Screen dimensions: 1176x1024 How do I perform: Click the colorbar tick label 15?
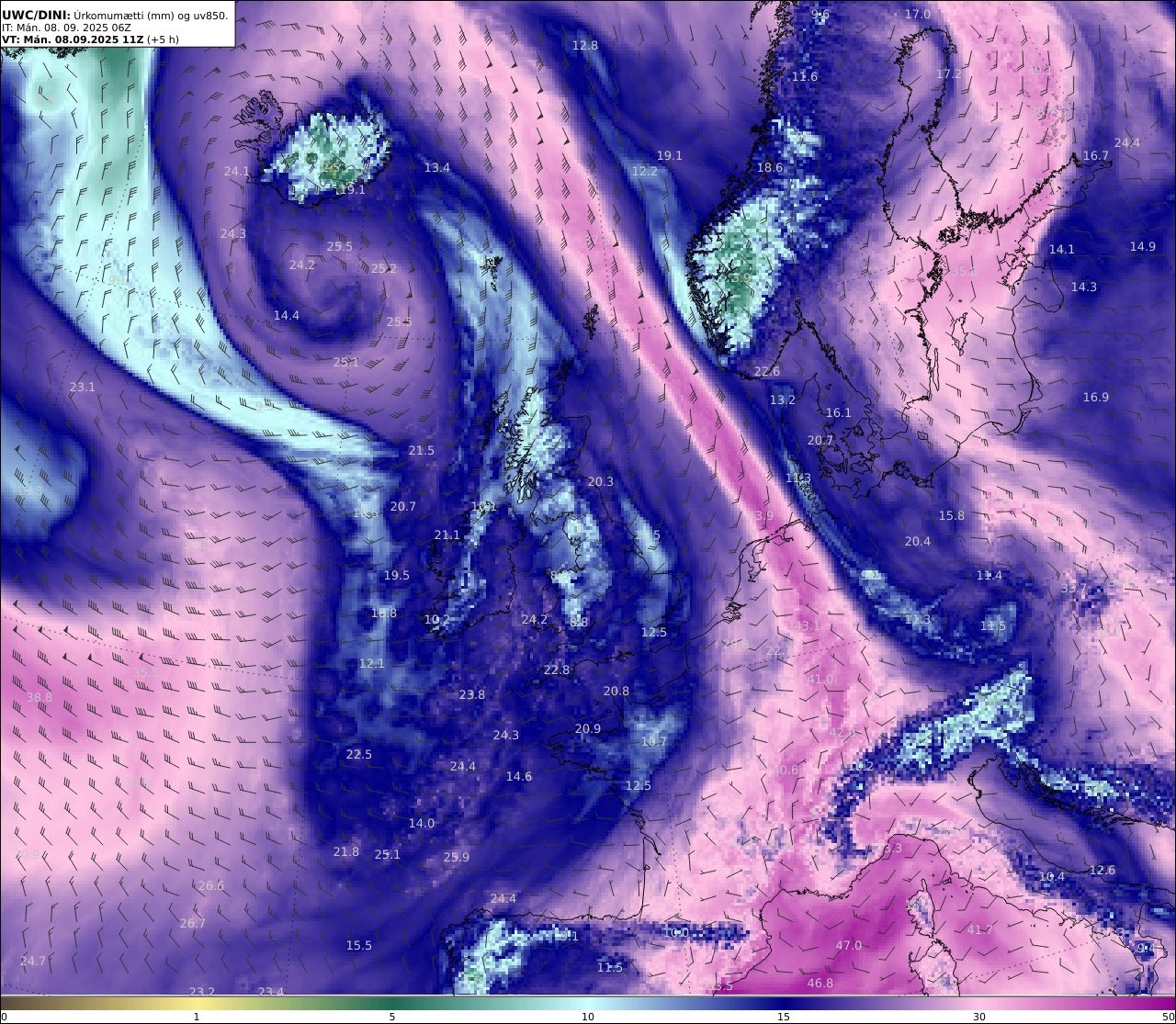coord(784,1017)
